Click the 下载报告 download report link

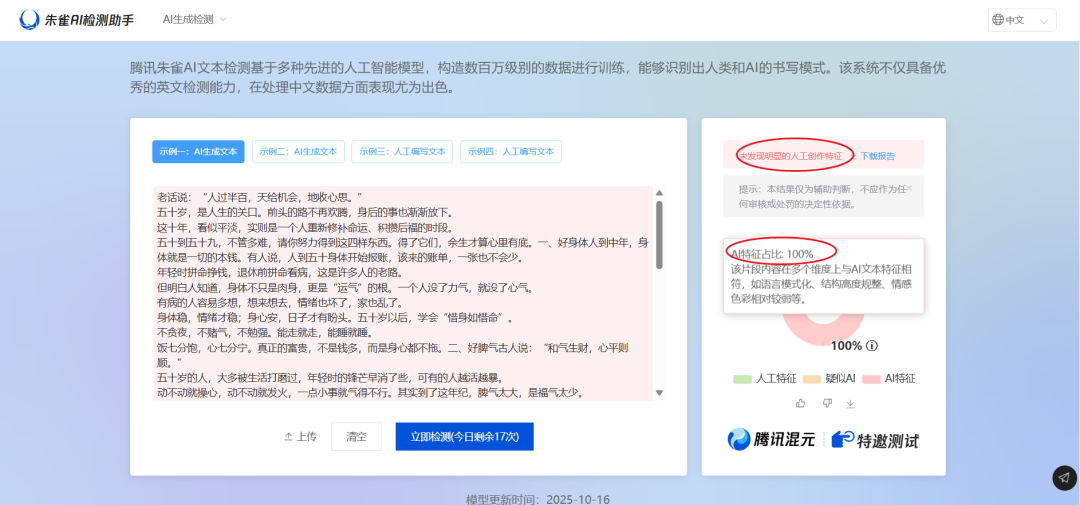(x=878, y=156)
